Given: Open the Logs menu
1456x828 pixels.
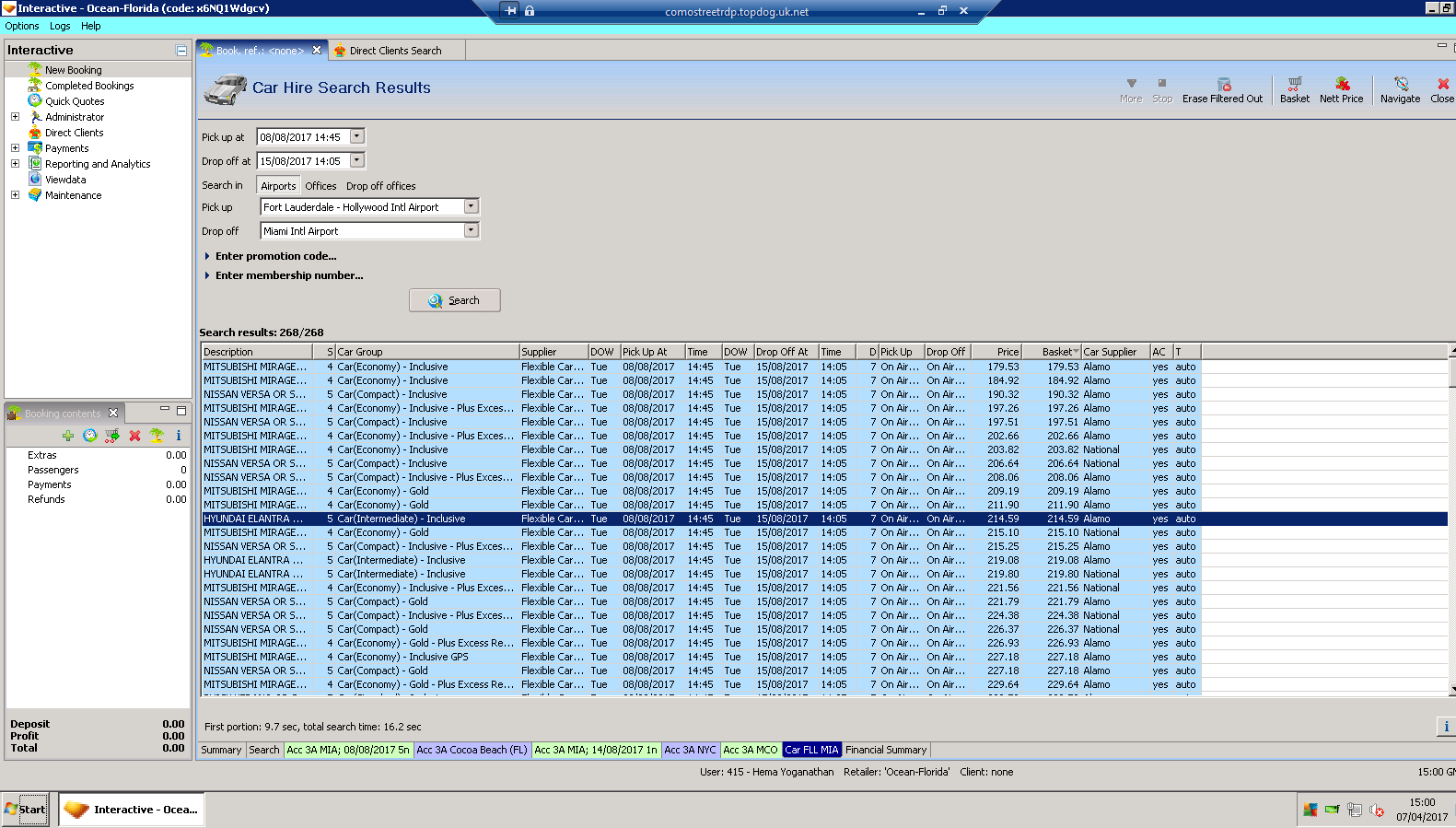Looking at the screenshot, I should (x=60, y=26).
